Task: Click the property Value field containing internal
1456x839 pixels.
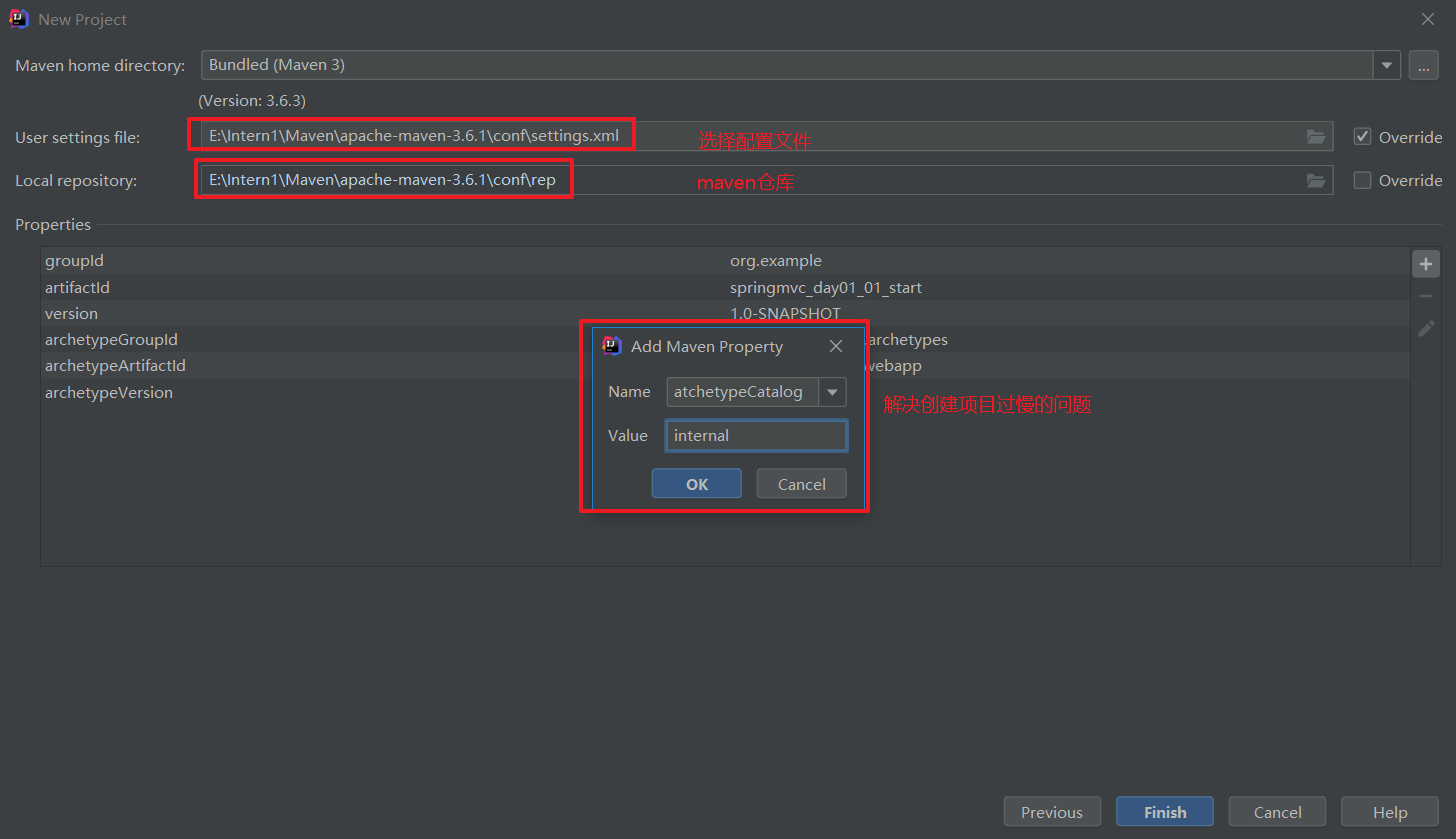Action: pyautogui.click(x=757, y=436)
